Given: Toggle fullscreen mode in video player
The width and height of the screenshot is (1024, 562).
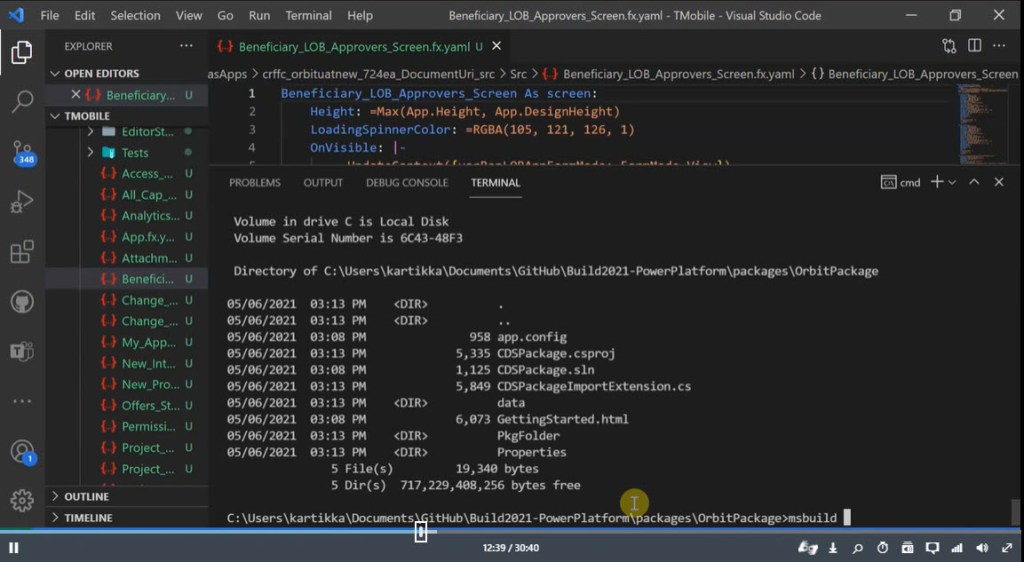Looking at the screenshot, I should click(x=1006, y=548).
